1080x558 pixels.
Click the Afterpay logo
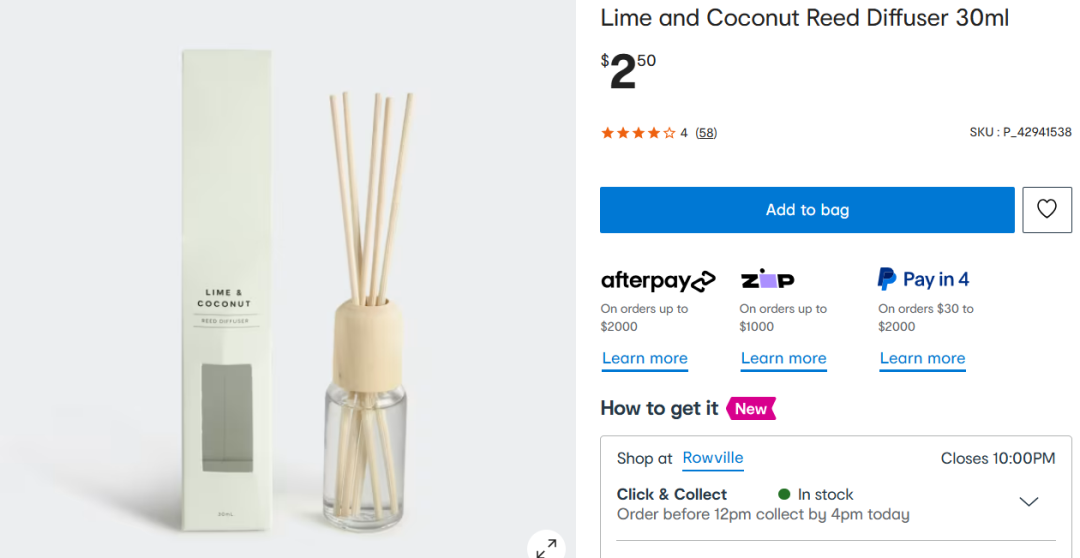657,280
